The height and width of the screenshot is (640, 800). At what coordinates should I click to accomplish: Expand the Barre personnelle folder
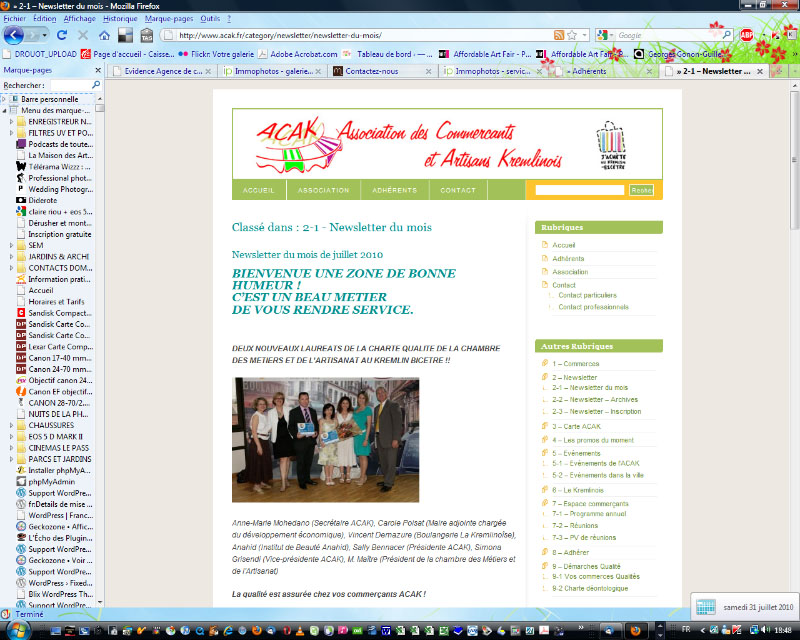pos(5,99)
